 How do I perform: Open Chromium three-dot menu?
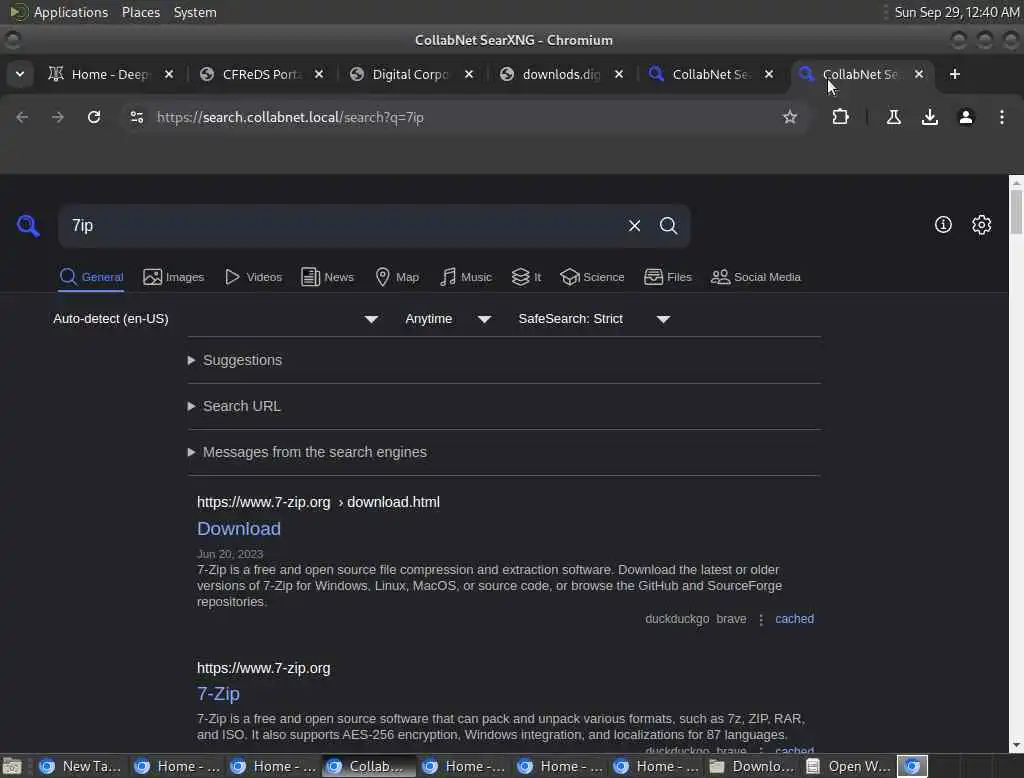1002,117
